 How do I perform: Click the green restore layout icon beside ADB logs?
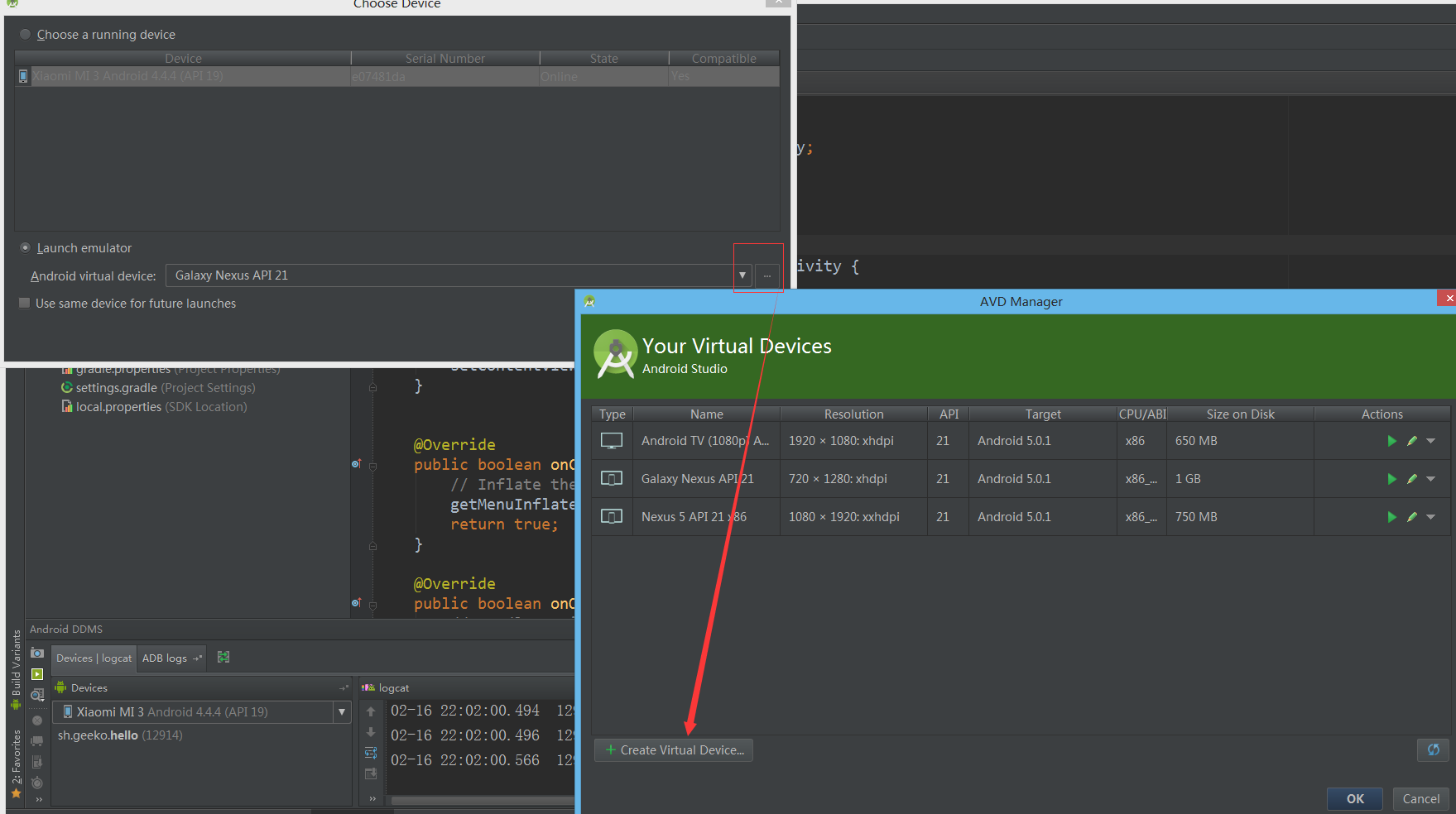pos(223,657)
